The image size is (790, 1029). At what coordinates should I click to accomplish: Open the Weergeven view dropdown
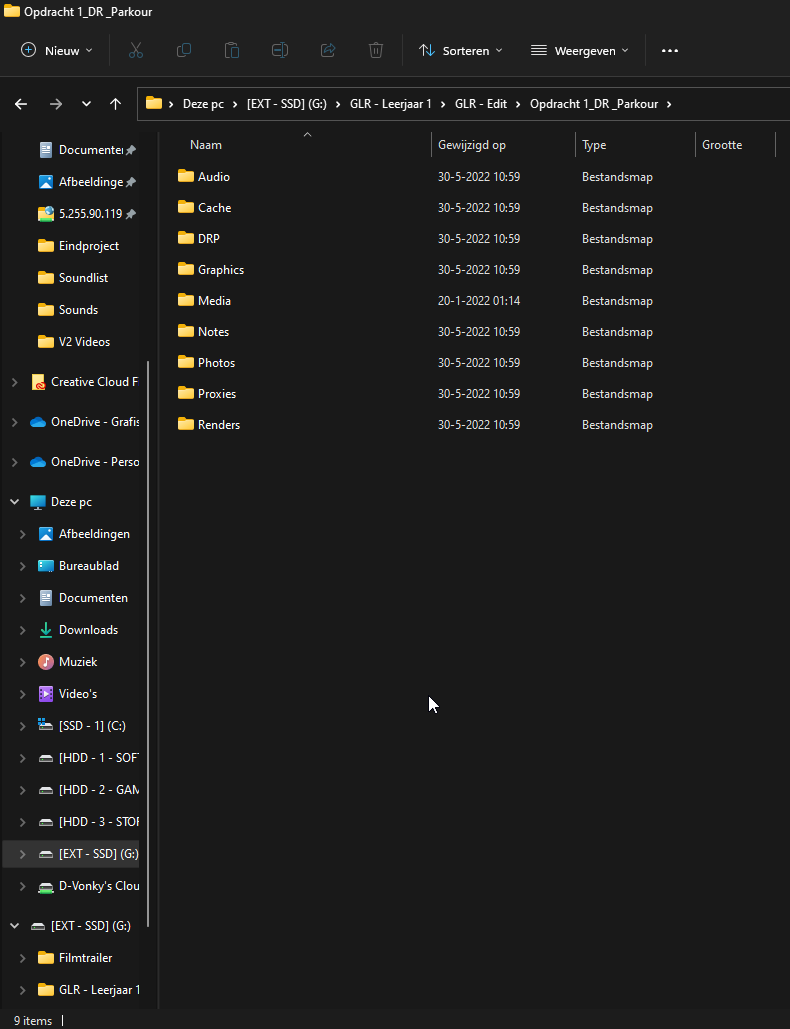[580, 50]
